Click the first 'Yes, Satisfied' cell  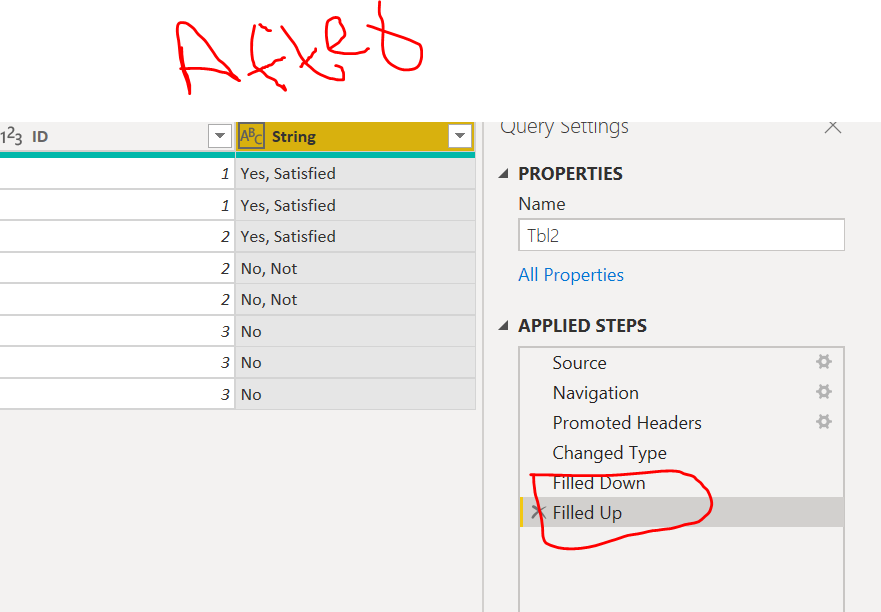point(355,174)
